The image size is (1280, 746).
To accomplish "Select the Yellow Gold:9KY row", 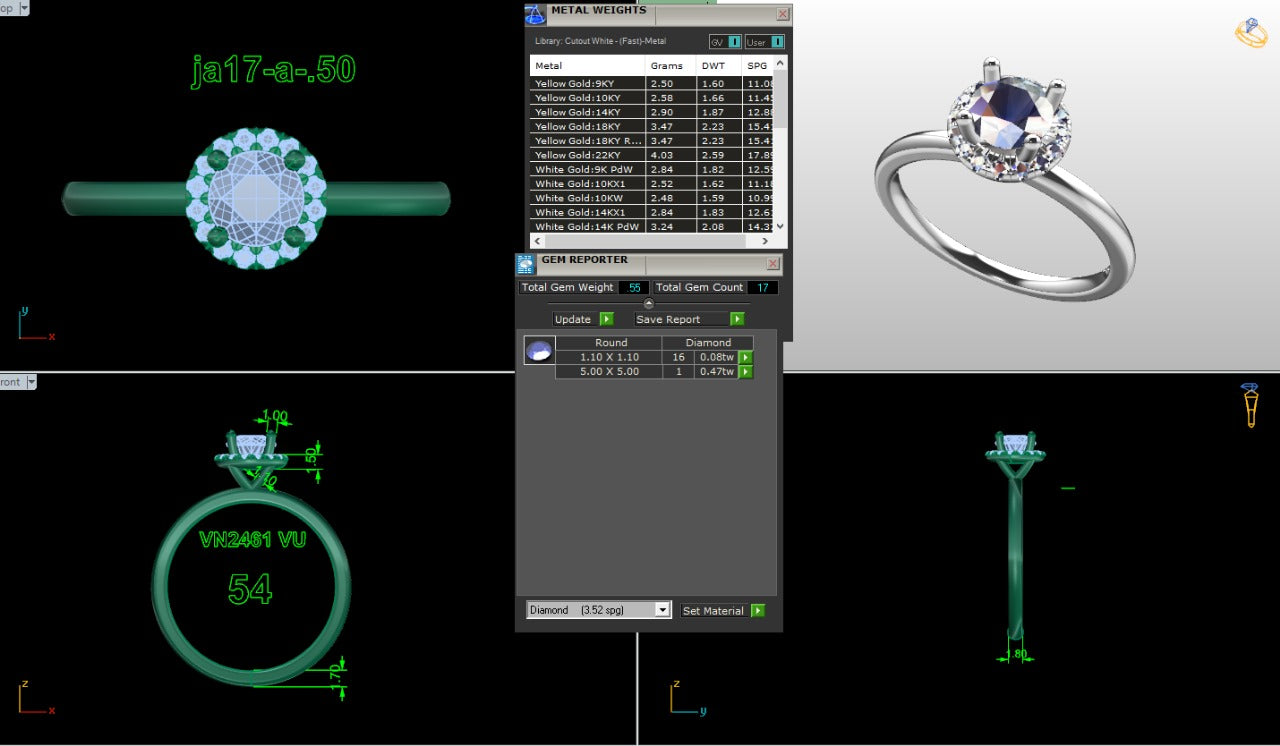I will [x=652, y=84].
